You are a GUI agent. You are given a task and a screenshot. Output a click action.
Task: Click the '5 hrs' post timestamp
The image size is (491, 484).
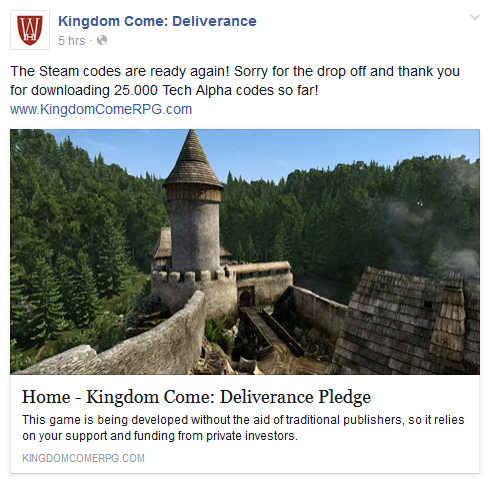72,41
